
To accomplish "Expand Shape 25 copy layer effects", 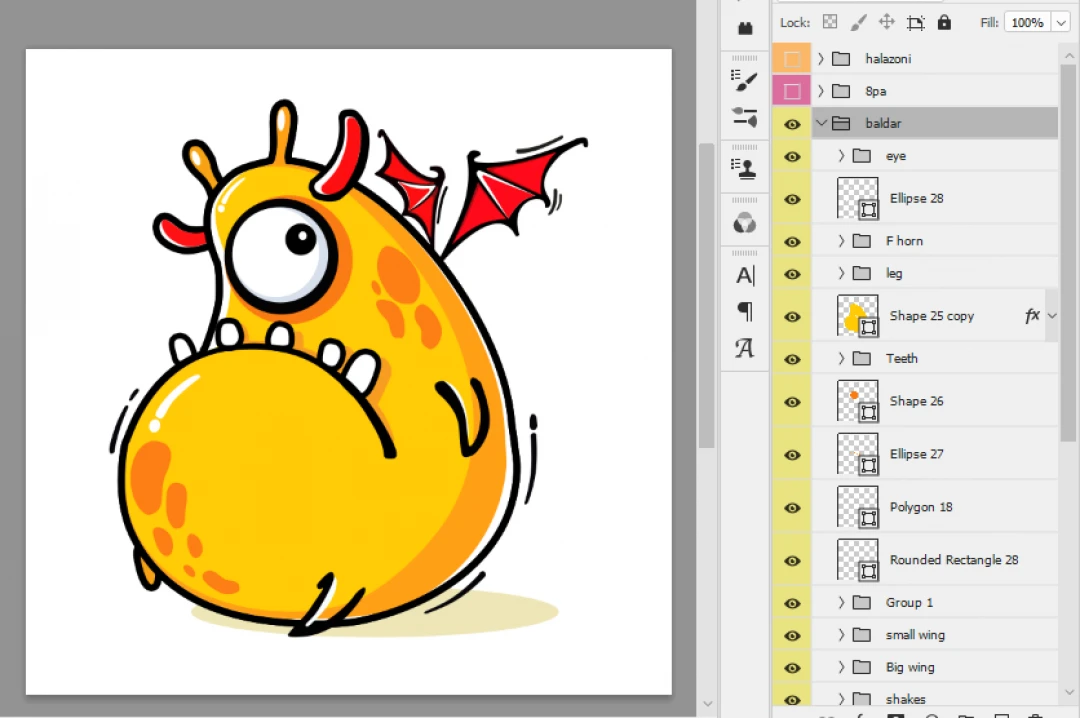I will [x=1051, y=316].
